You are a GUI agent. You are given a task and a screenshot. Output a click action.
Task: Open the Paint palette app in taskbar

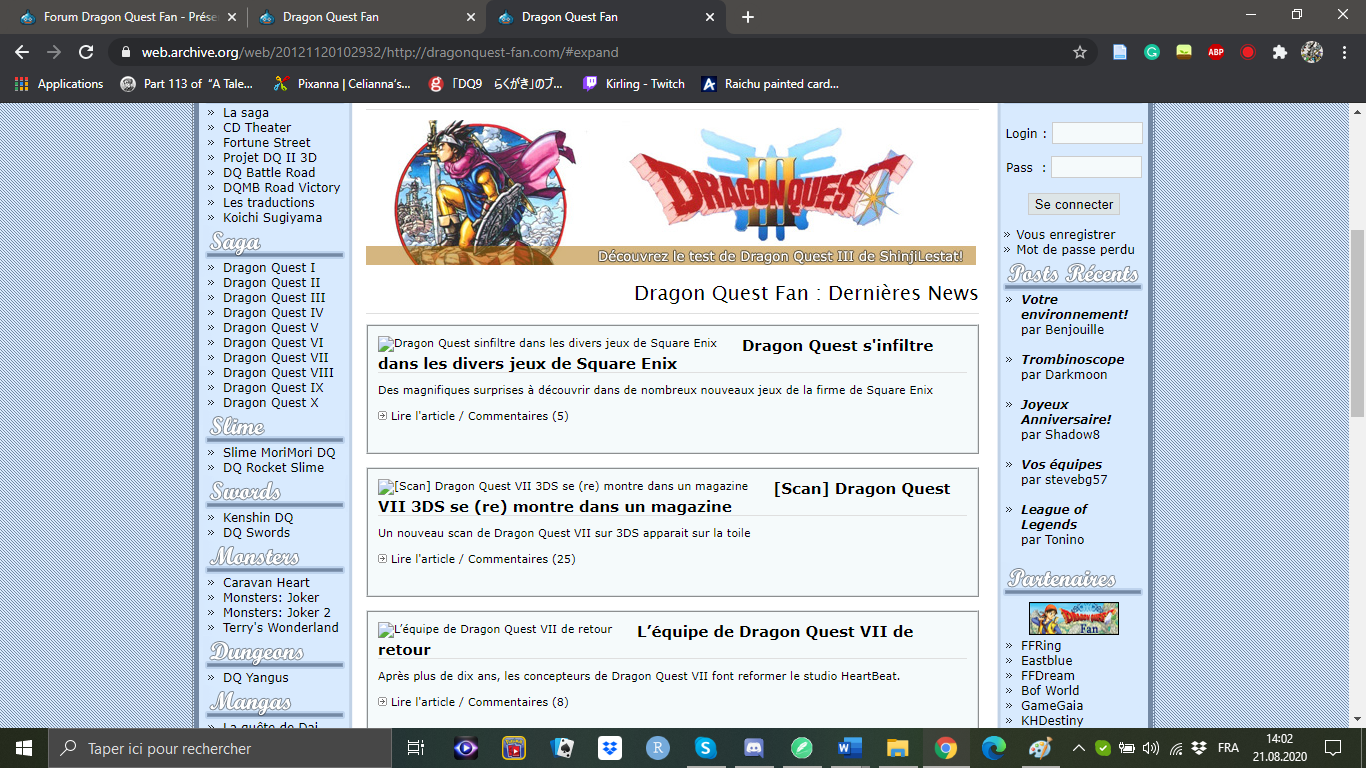tap(1041, 748)
